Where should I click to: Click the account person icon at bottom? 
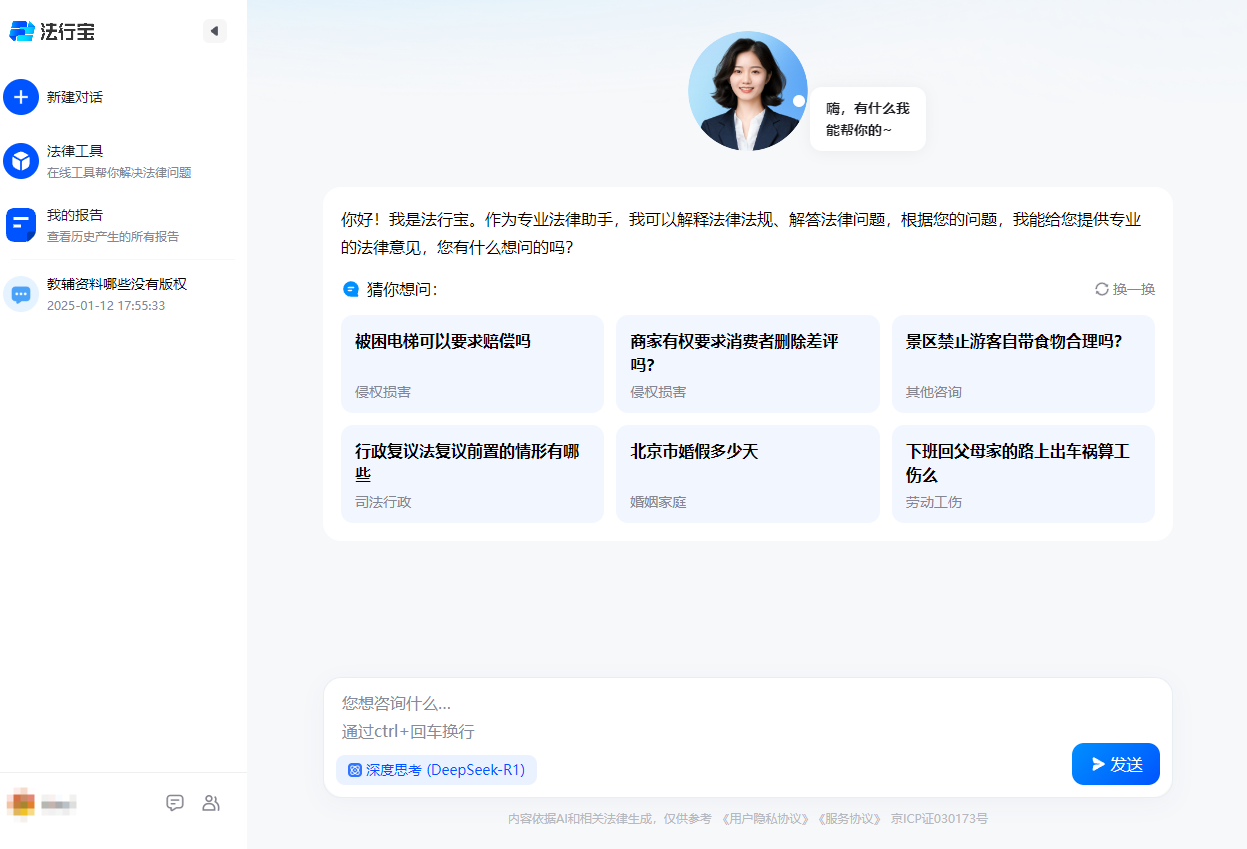211,803
